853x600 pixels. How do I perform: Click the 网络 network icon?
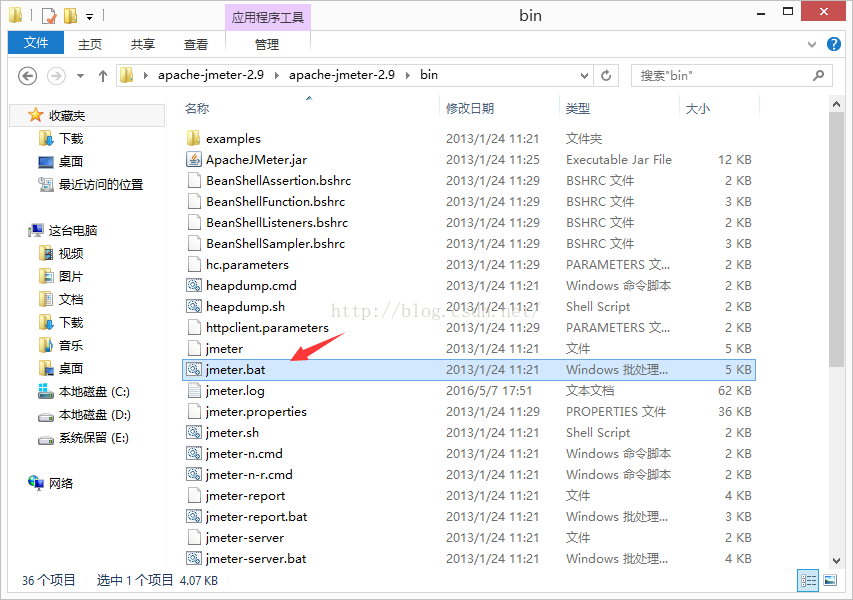click(x=36, y=483)
